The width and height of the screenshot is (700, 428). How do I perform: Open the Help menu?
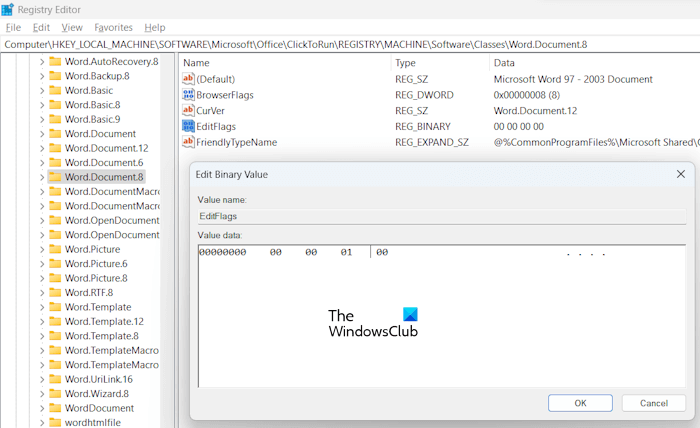tap(154, 28)
